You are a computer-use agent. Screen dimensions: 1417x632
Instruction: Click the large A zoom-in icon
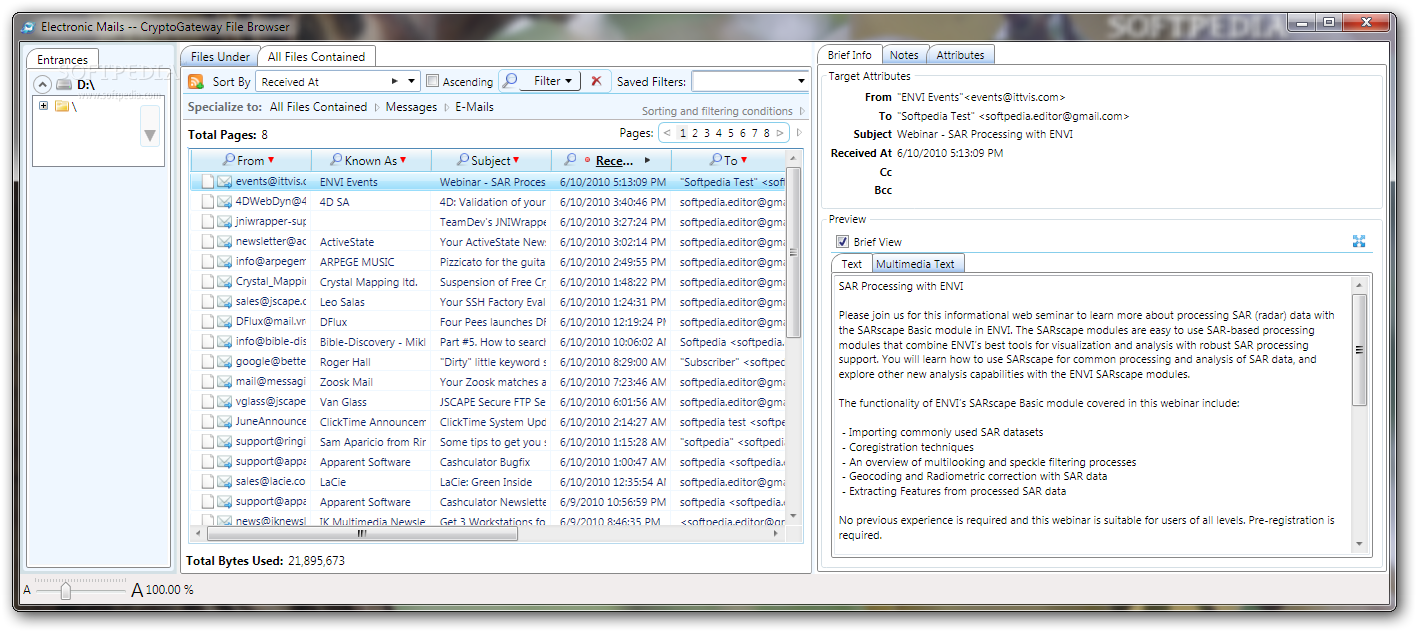click(x=137, y=590)
